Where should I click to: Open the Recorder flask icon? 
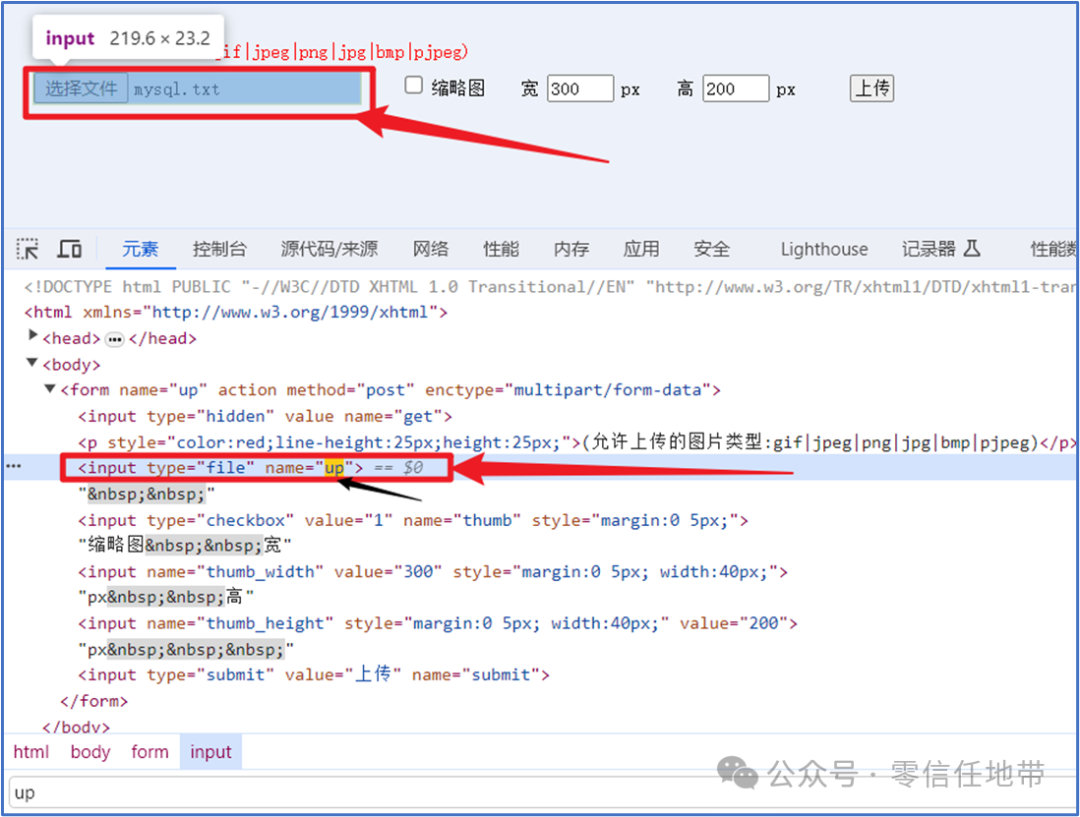point(972,248)
